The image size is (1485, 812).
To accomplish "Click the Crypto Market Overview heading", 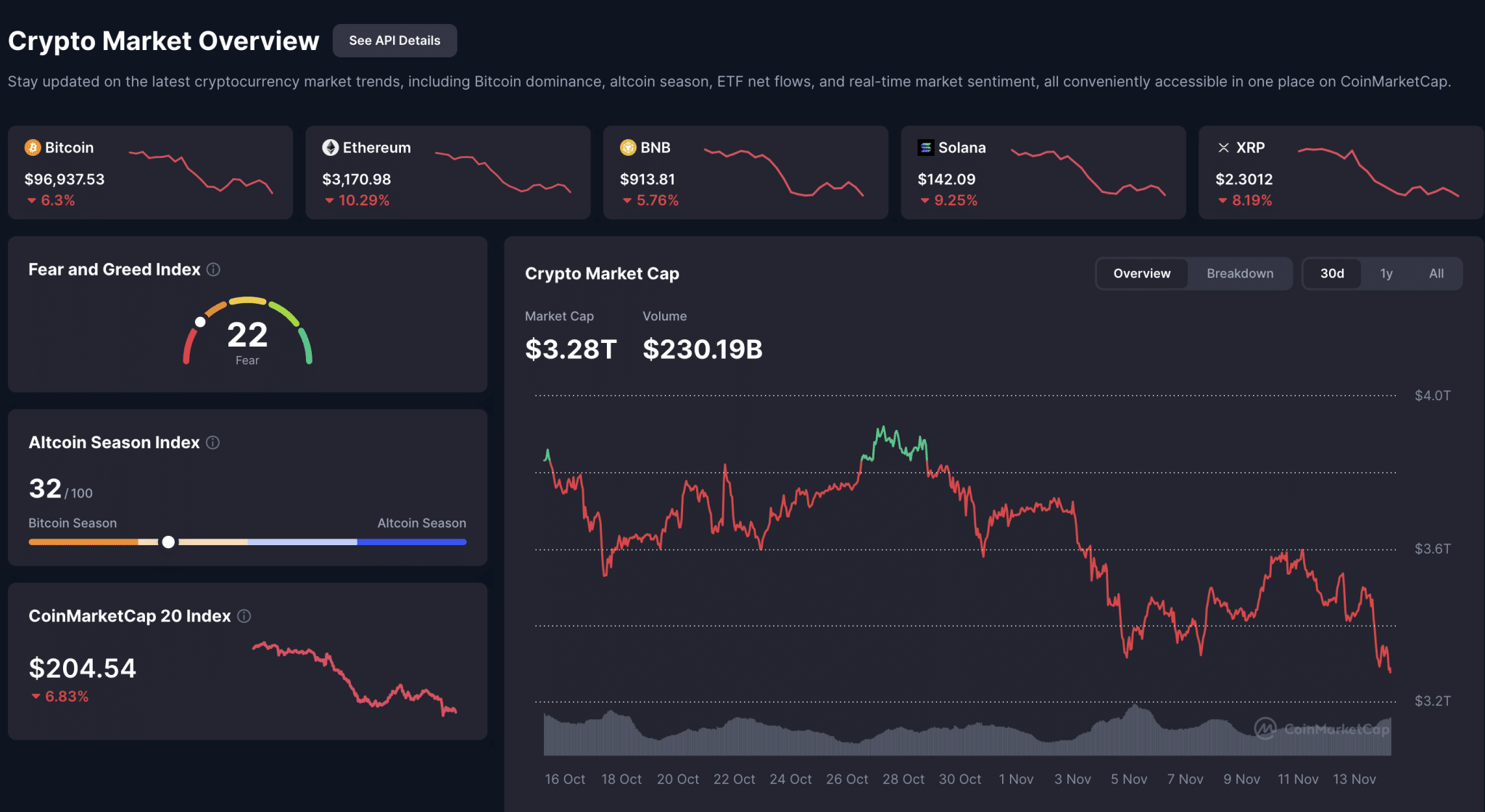I will coord(163,41).
